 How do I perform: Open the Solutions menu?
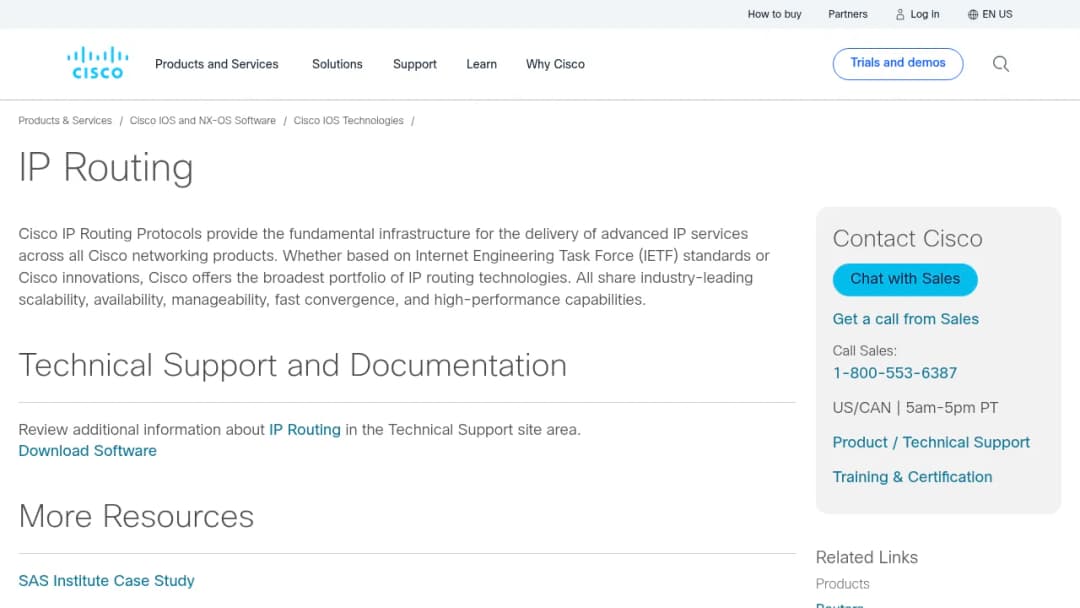pos(337,64)
